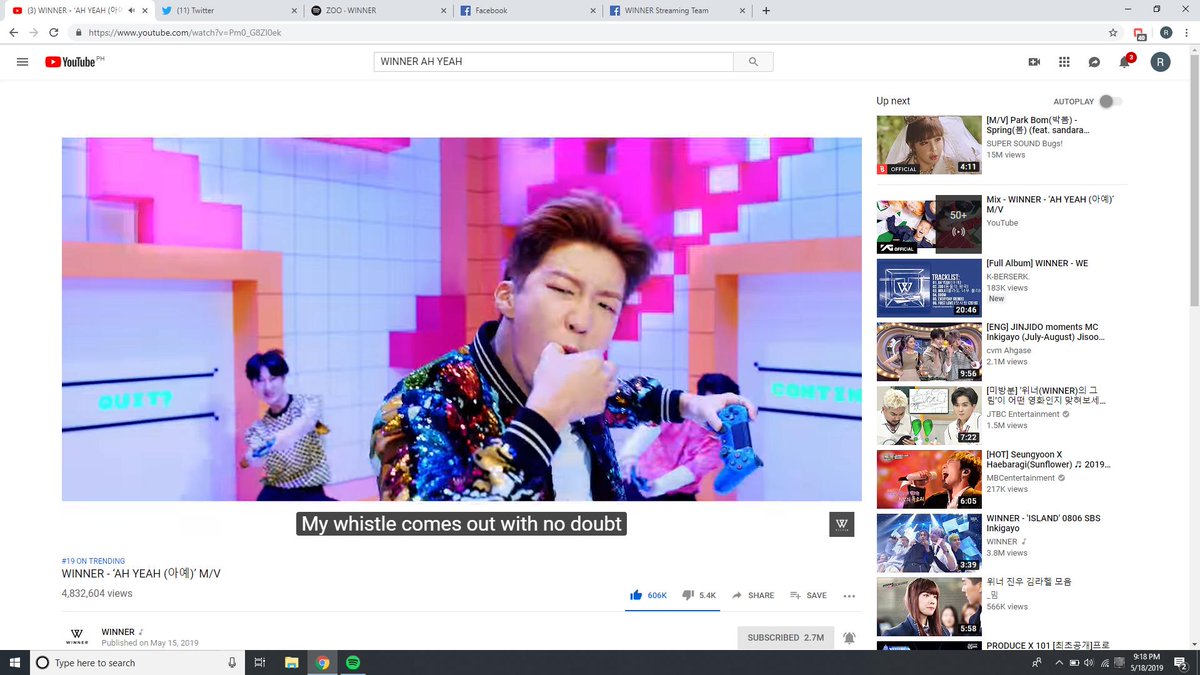This screenshot has width=1200, height=675.
Task: Open the notifications bell in YouTube header
Action: (x=1125, y=62)
